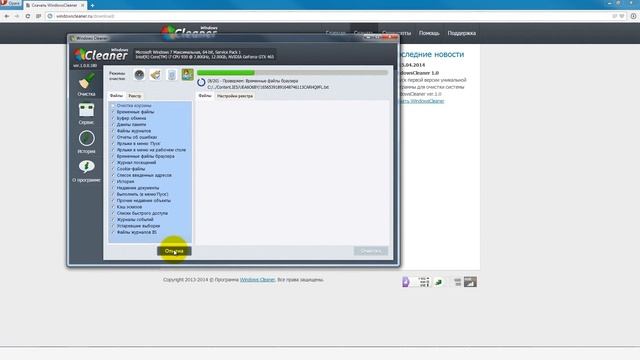Screen dimensions: 640x360
Task: Click the browser forward arrow
Action: click(x=17, y=16)
